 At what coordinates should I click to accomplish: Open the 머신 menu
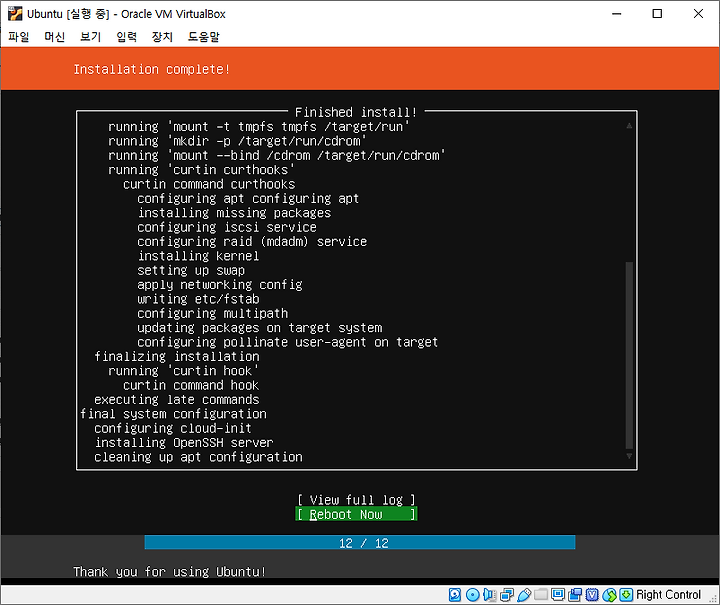[54, 37]
